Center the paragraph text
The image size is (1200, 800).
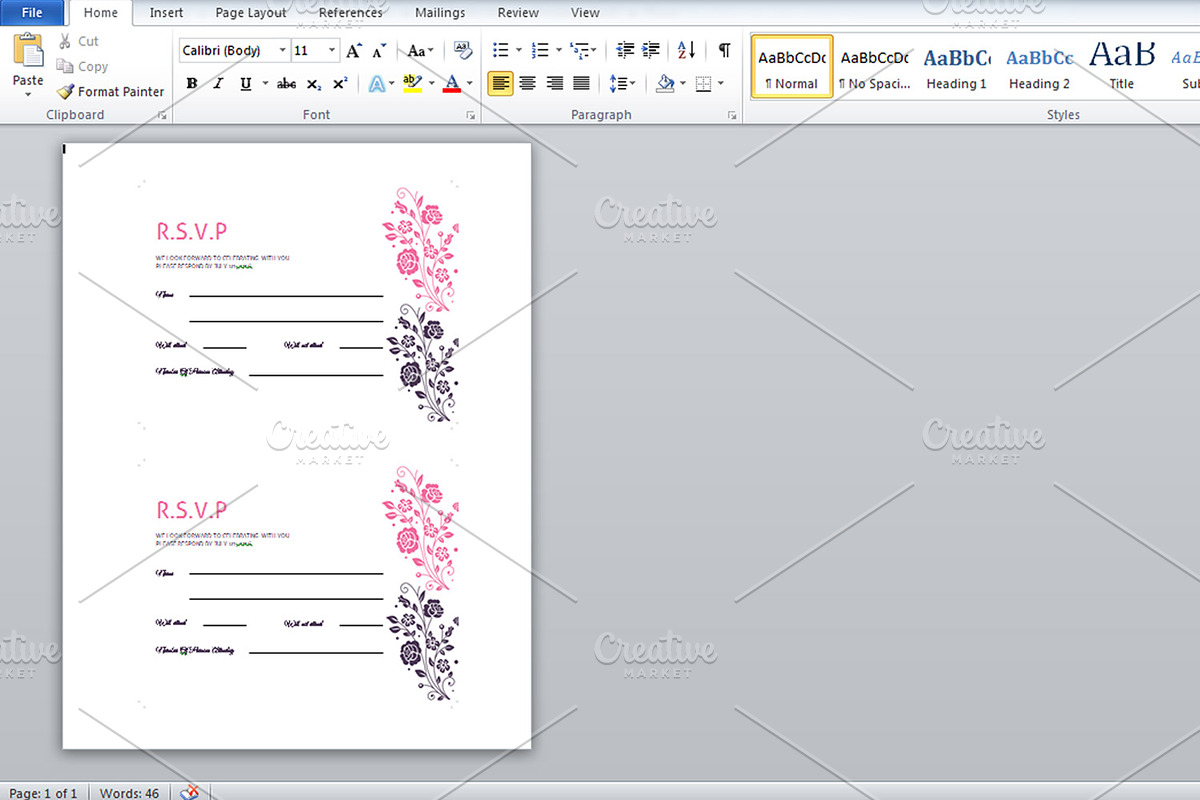point(527,84)
